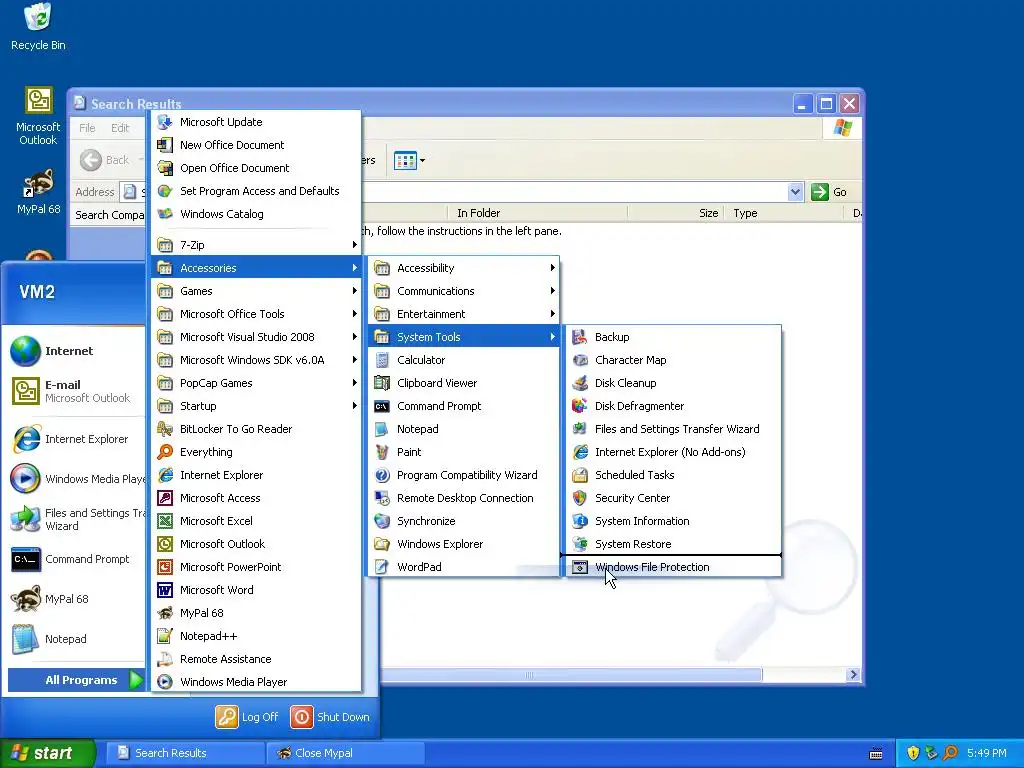Click Command Prompt icon in Accessories menu

382,406
